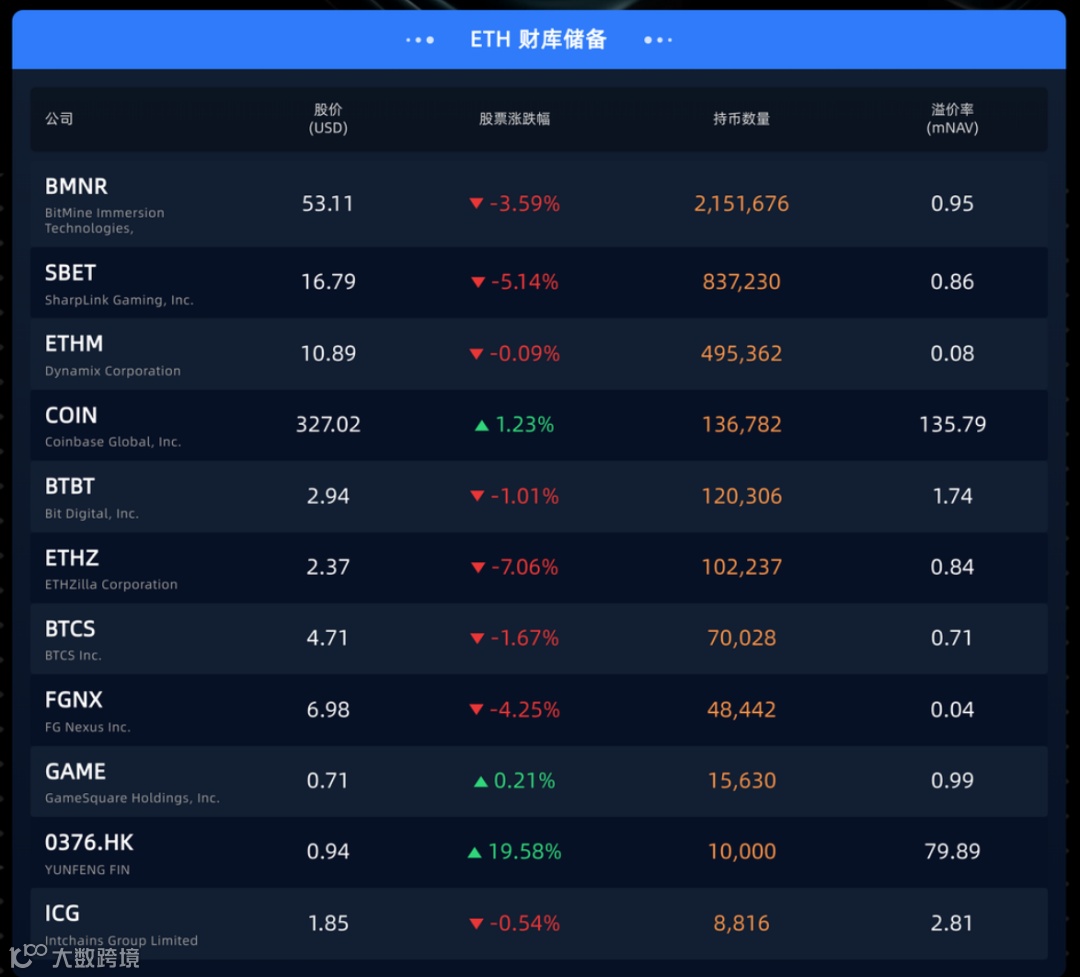The height and width of the screenshot is (977, 1080).
Task: Select the FGNX ticker
Action: 74,699
